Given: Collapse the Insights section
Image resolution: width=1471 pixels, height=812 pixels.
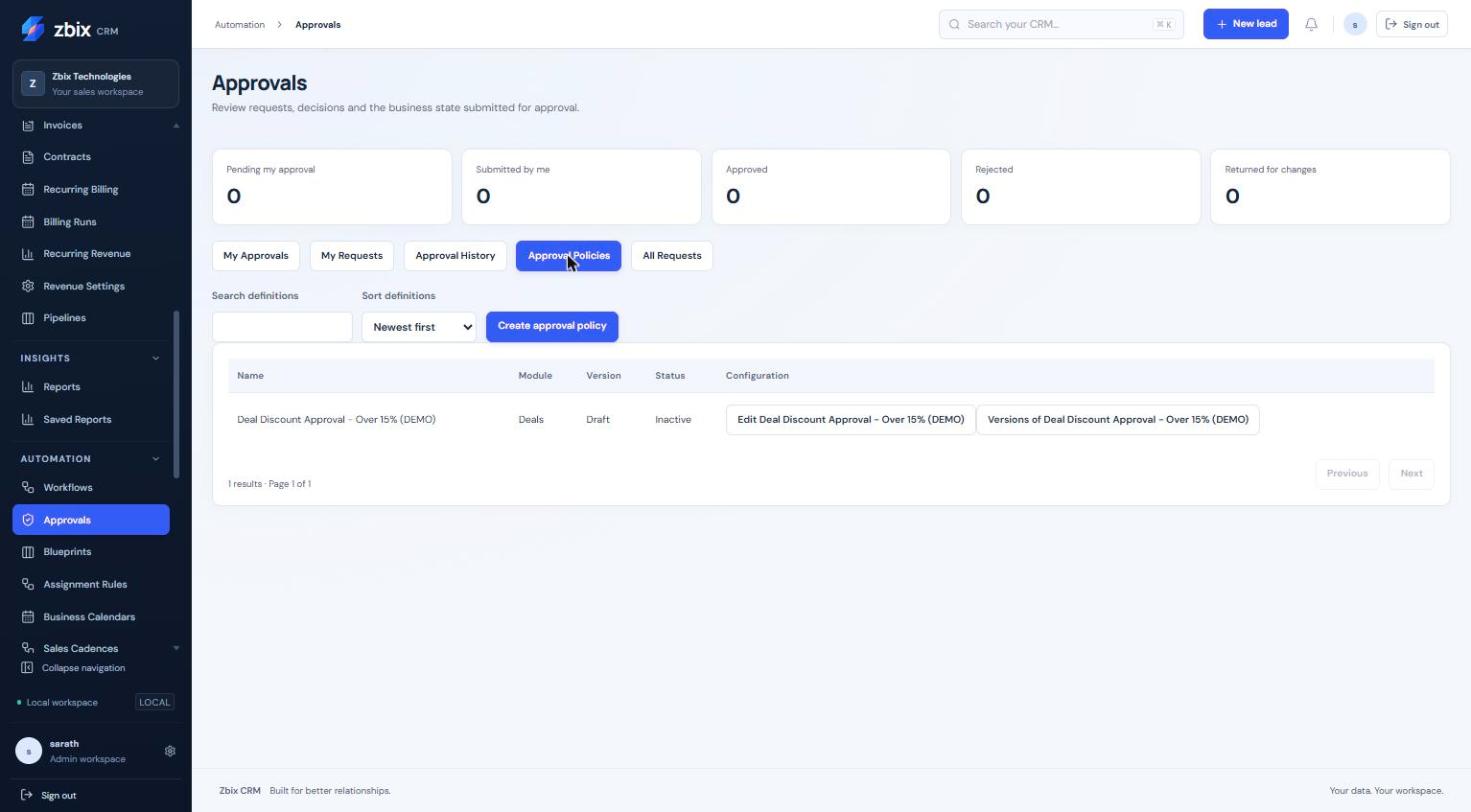Looking at the screenshot, I should pos(155,358).
